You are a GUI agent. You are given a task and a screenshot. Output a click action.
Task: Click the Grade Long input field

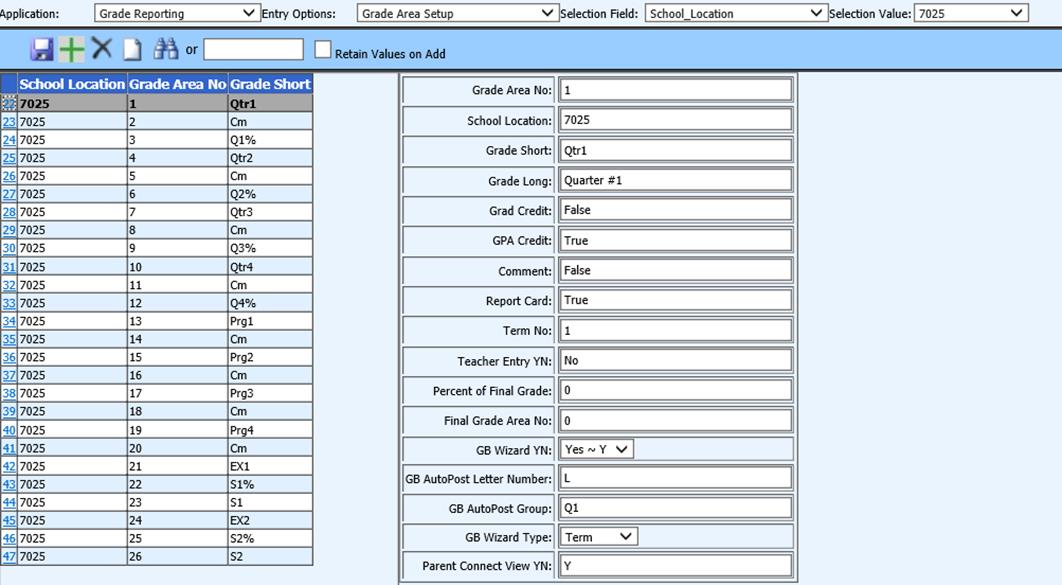[675, 180]
